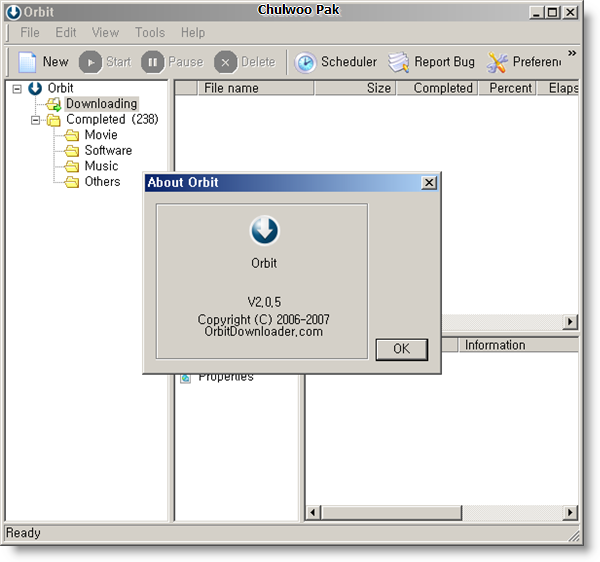Click the right arrow of bottom scrollbar
Image resolution: width=600 pixels, height=562 pixels.
tap(570, 513)
